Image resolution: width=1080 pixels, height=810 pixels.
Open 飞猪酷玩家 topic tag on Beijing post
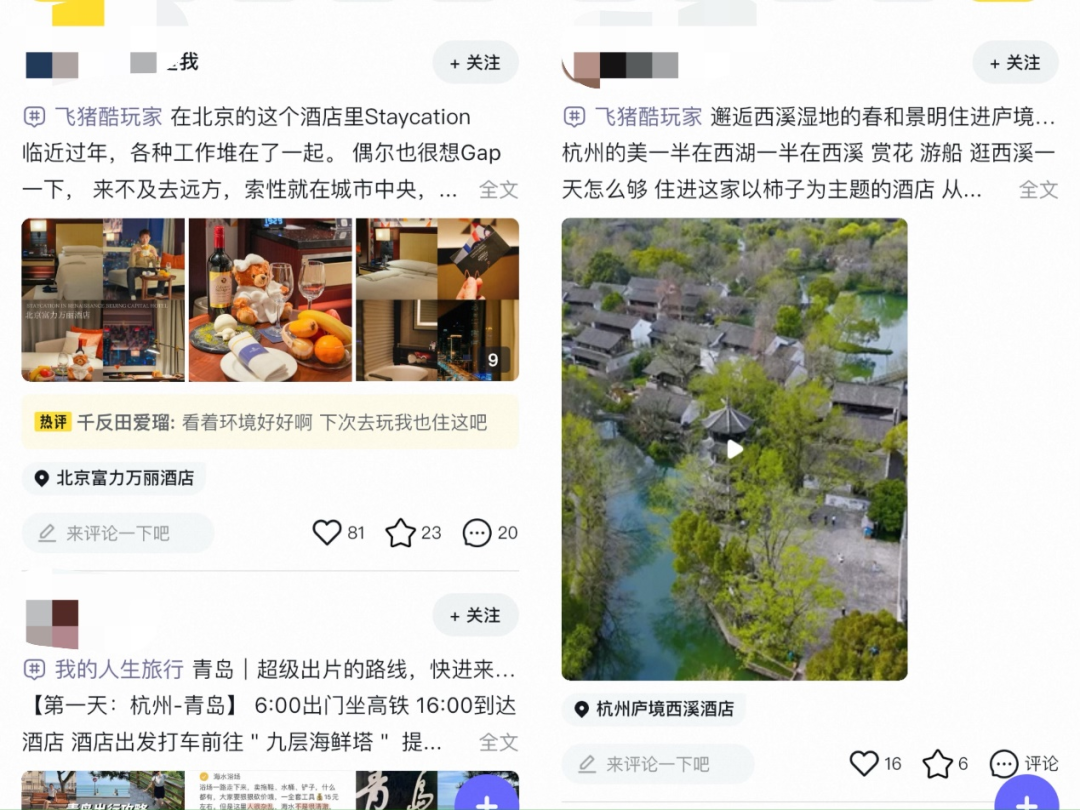[x=108, y=116]
